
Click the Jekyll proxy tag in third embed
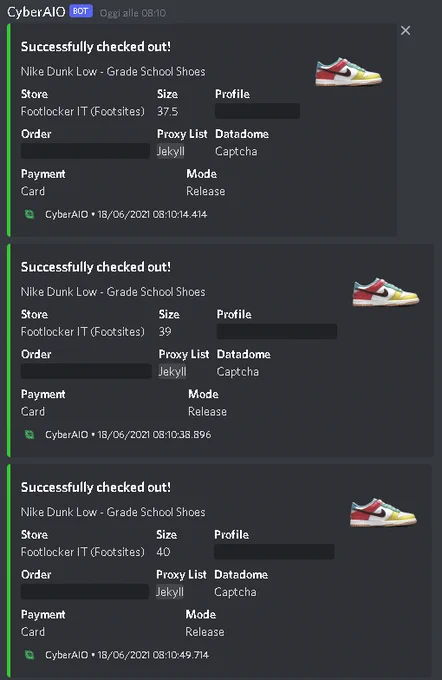tap(170, 592)
